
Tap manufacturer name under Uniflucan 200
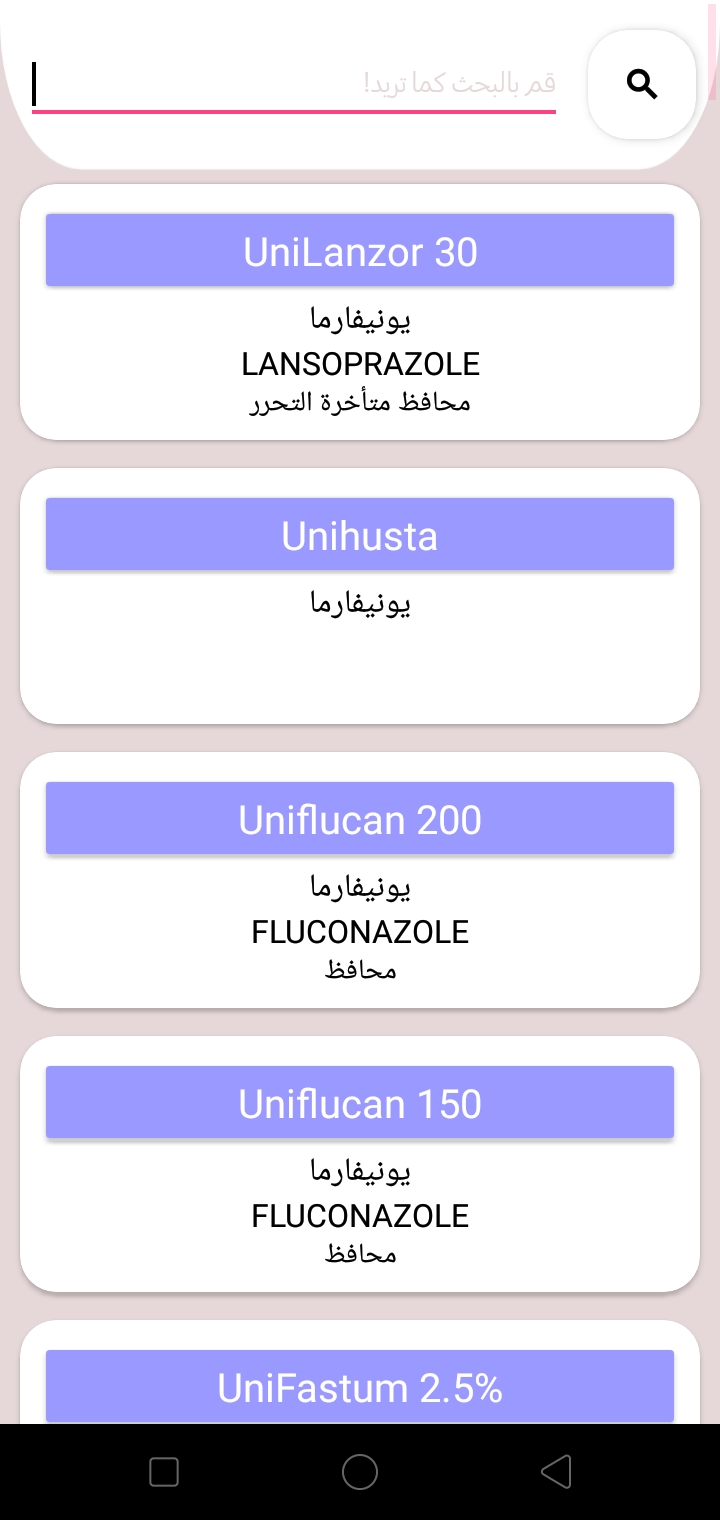coord(360,888)
